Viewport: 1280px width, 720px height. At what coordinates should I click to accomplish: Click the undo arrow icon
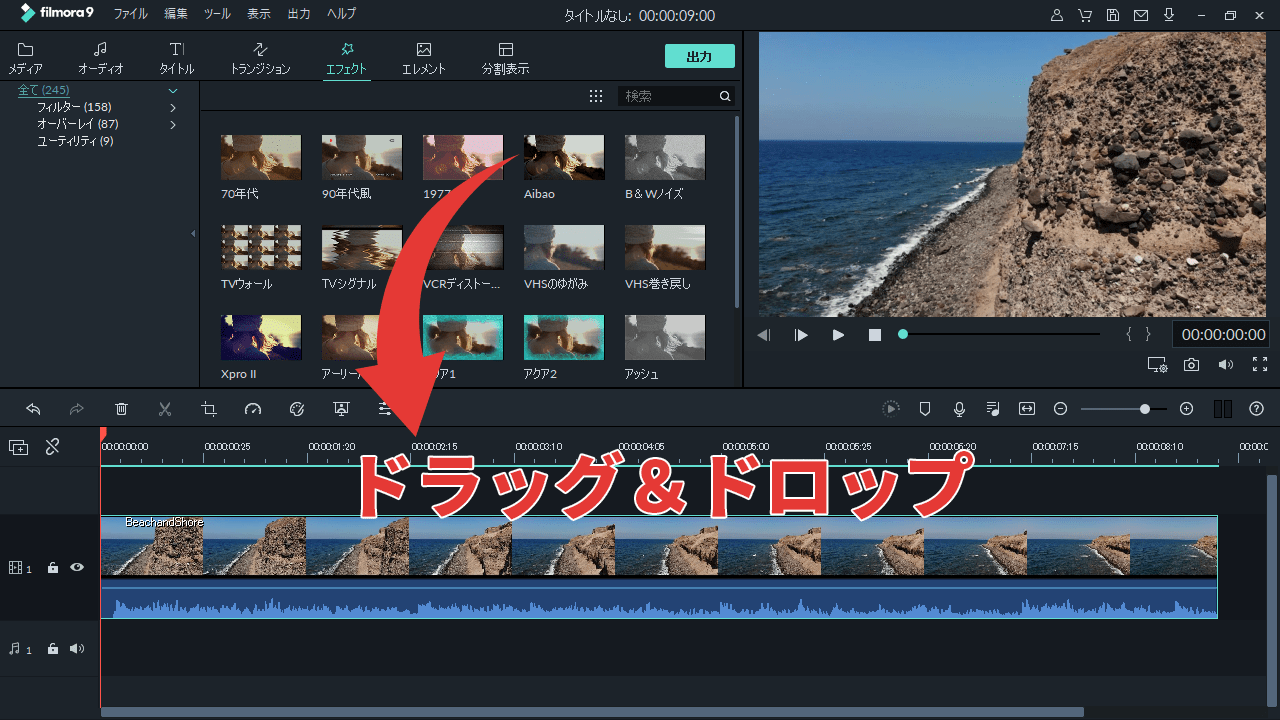tap(33, 409)
